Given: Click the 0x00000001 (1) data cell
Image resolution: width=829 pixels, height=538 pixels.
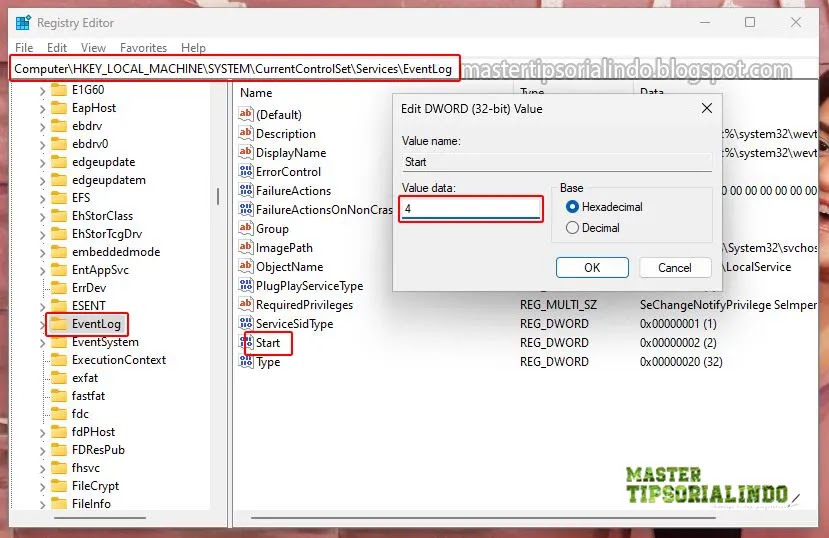Looking at the screenshot, I should (x=678, y=323).
